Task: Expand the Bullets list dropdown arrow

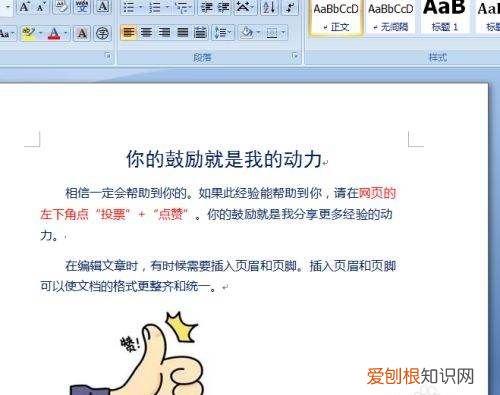Action: 140,7
